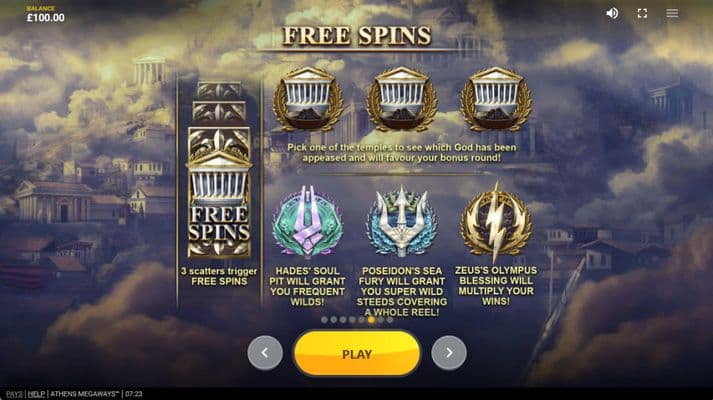Click the balance amount £100.00
Screen dimensions: 713x400
point(45,18)
